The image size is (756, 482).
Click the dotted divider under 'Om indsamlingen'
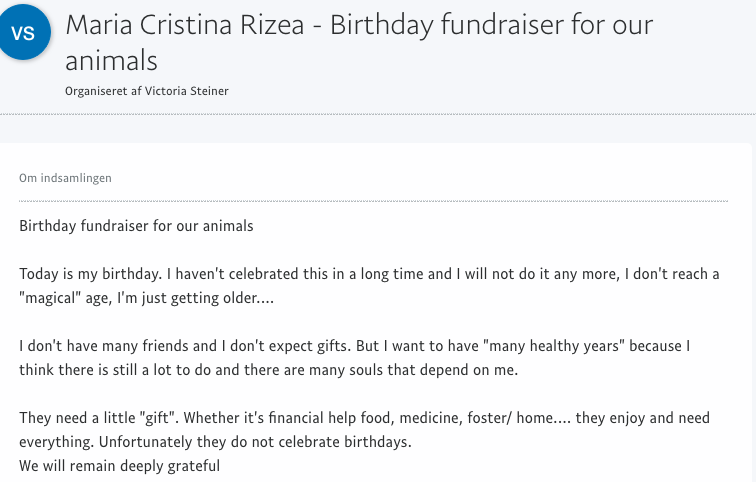pyautogui.click(x=374, y=201)
